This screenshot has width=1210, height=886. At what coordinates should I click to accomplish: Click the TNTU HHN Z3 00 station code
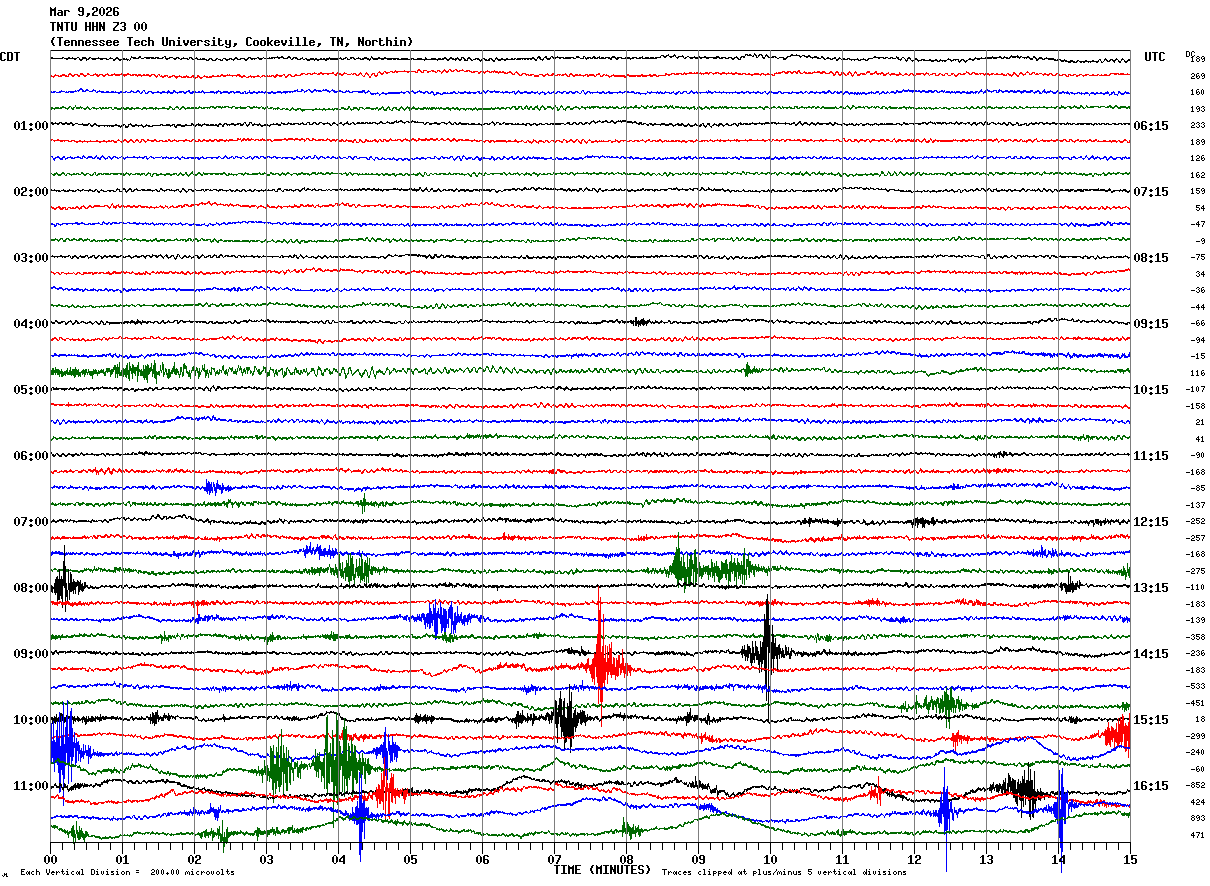click(98, 27)
